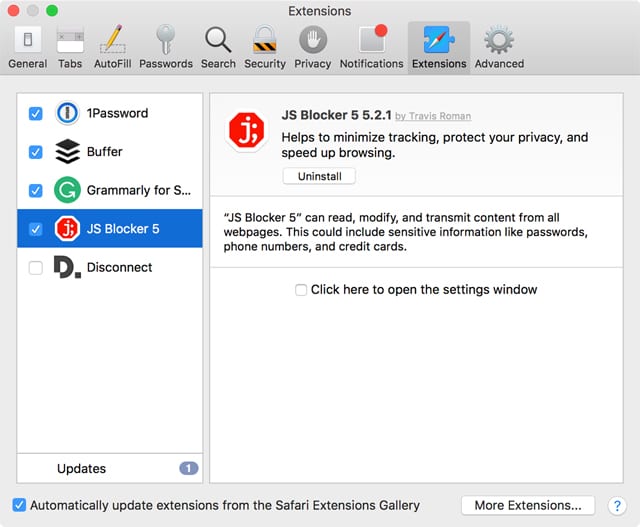The image size is (640, 527).
Task: Open the Passwords key icon pane
Action: pyautogui.click(x=166, y=47)
